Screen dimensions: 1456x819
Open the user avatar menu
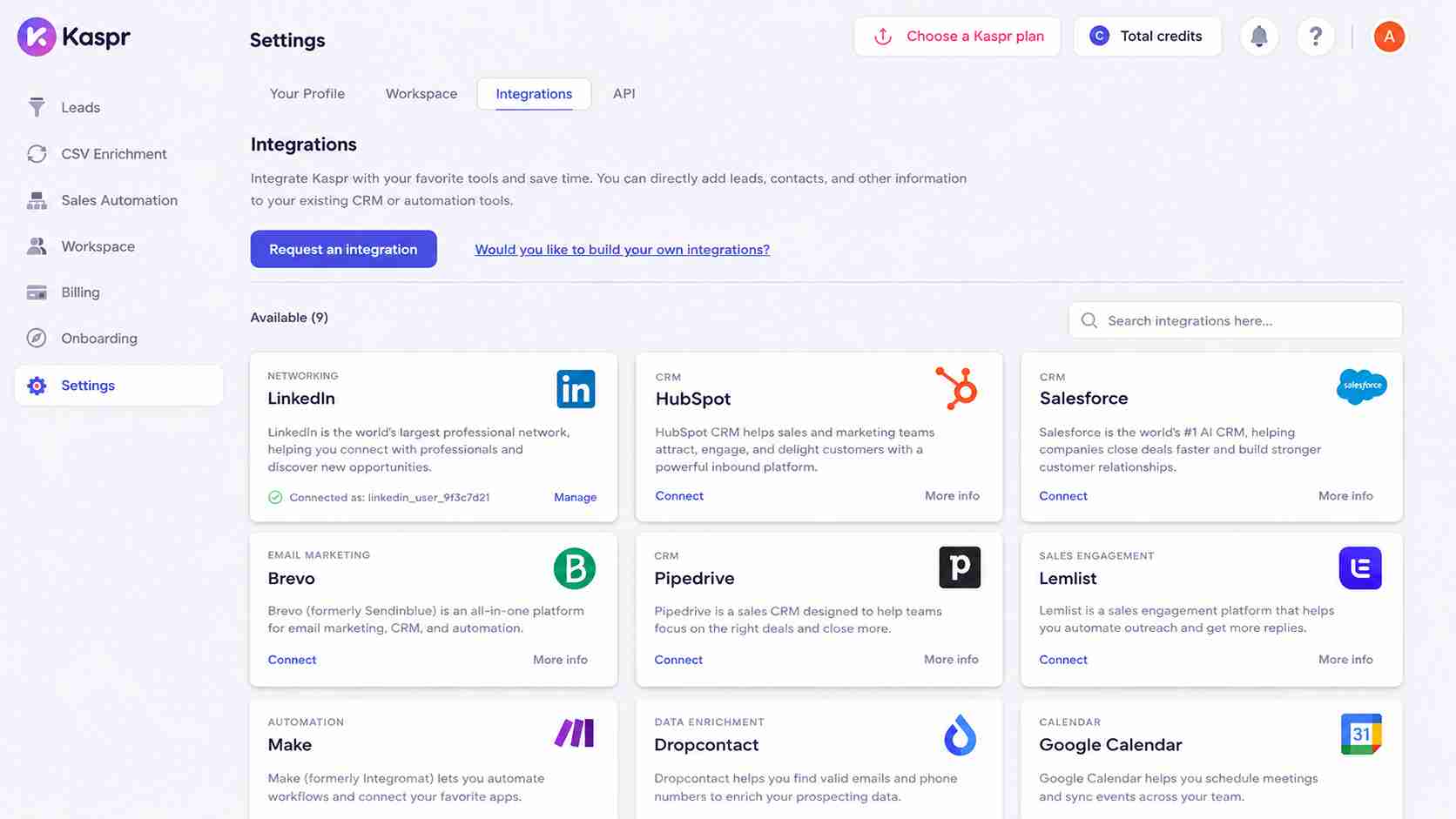point(1389,37)
